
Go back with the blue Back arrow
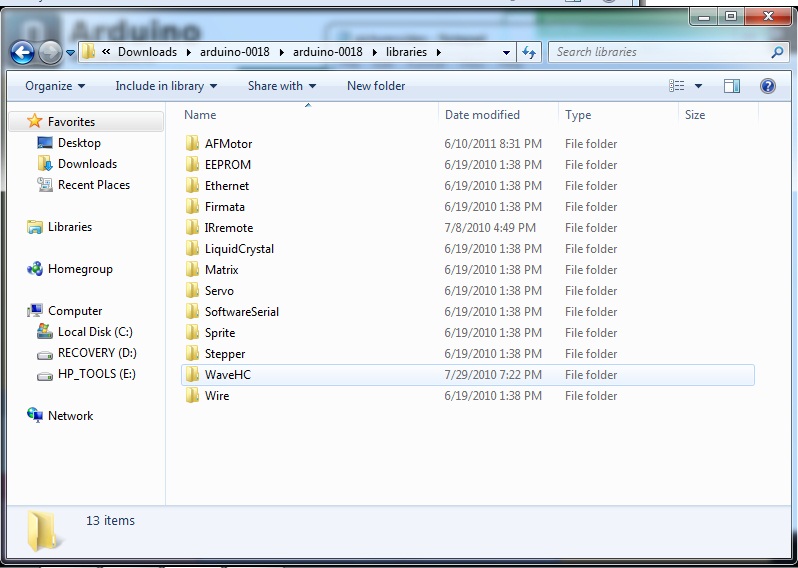(x=22, y=52)
